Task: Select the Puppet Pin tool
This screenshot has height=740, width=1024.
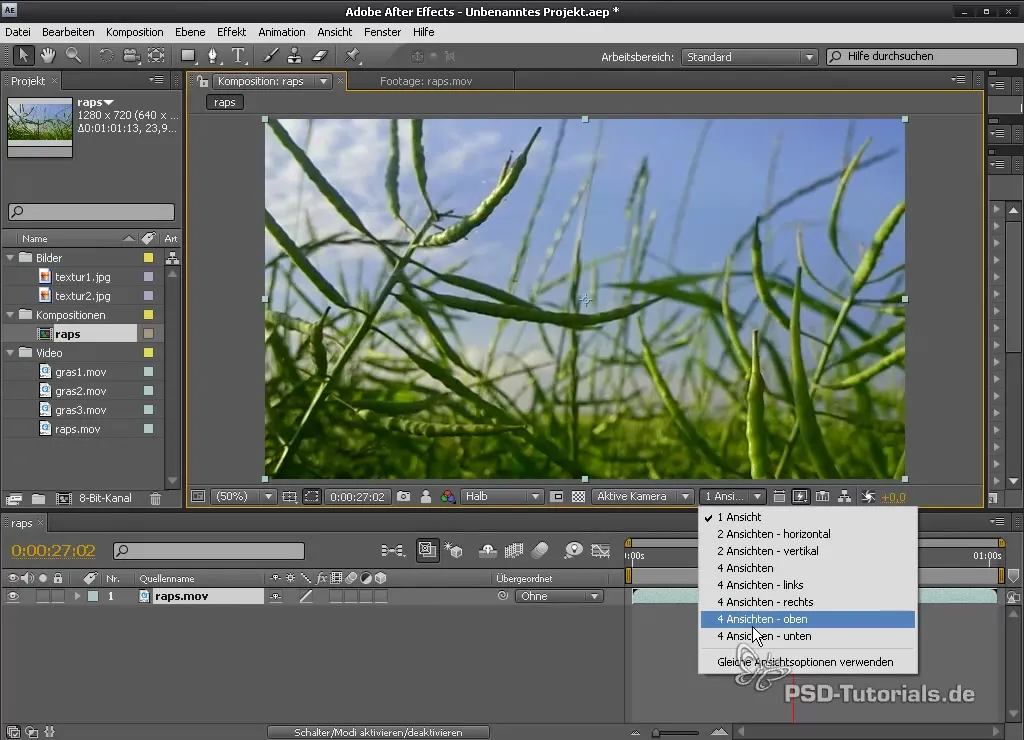Action: [x=352, y=56]
